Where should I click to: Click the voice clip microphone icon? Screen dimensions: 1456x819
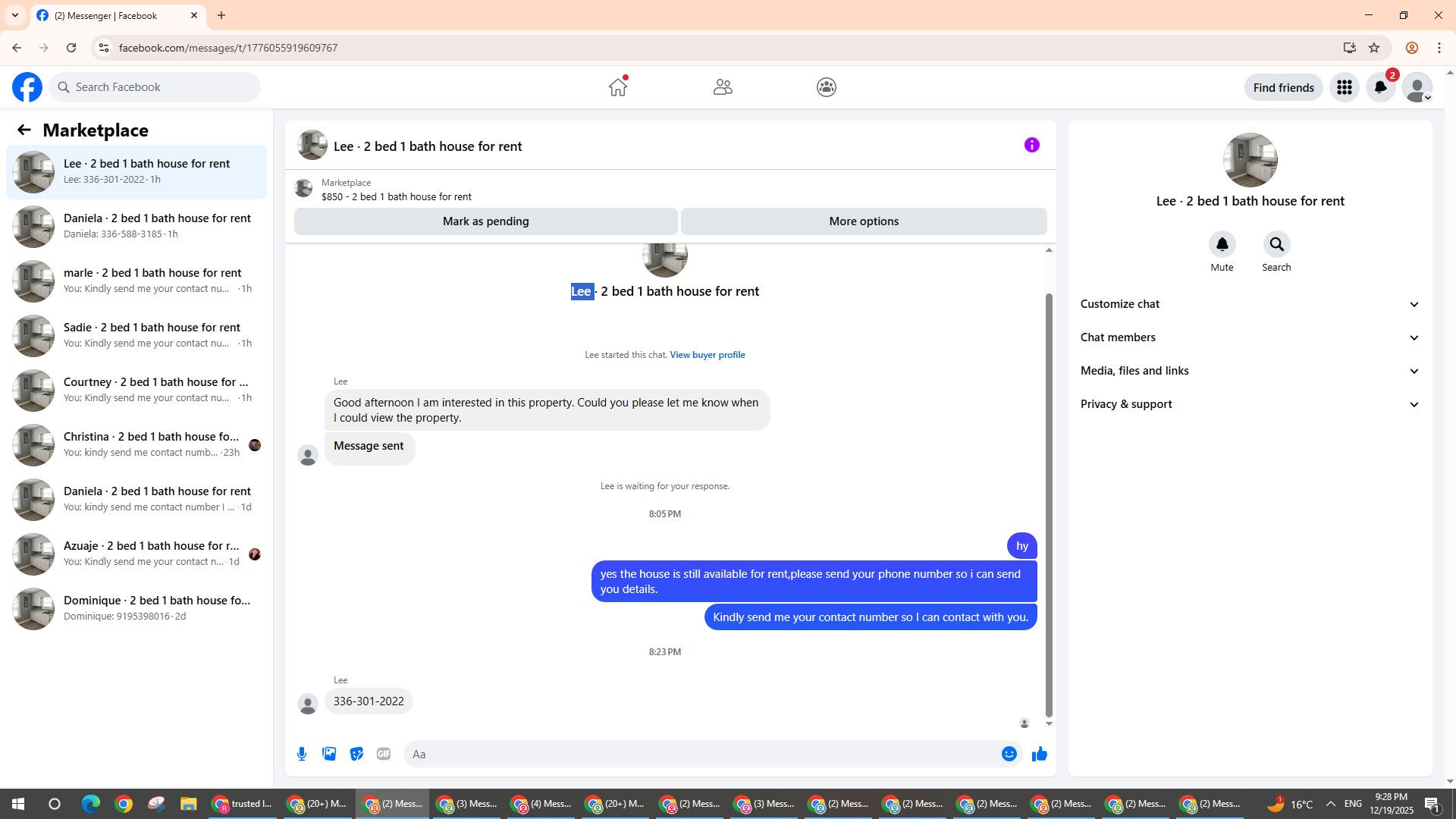302,754
